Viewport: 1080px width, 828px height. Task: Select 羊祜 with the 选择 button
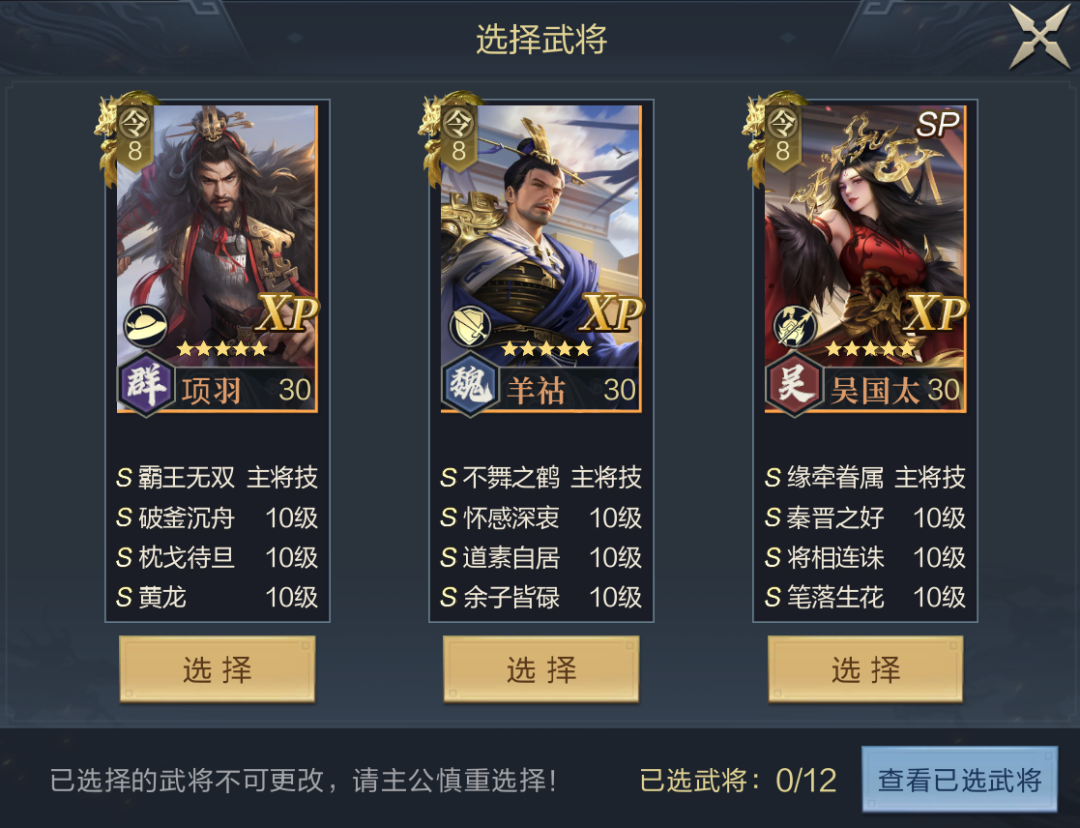point(541,670)
